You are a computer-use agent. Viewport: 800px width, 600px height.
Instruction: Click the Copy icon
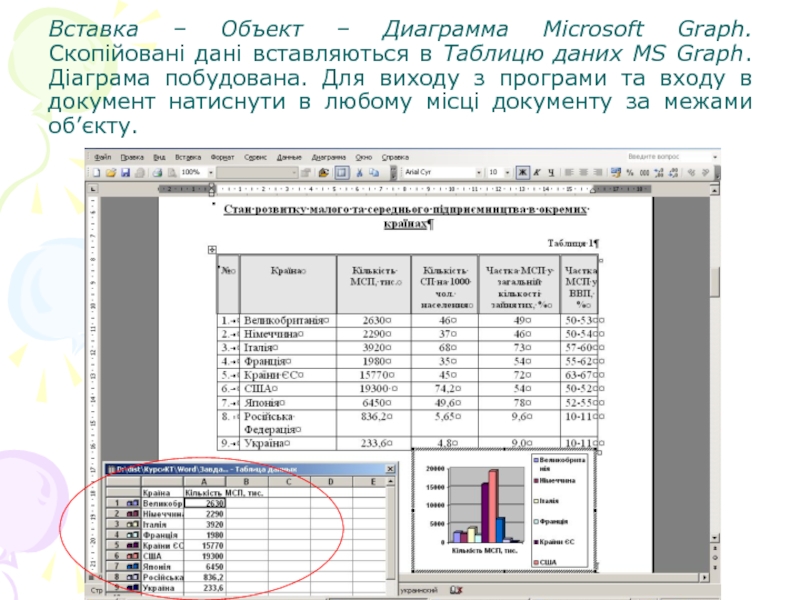[x=374, y=173]
